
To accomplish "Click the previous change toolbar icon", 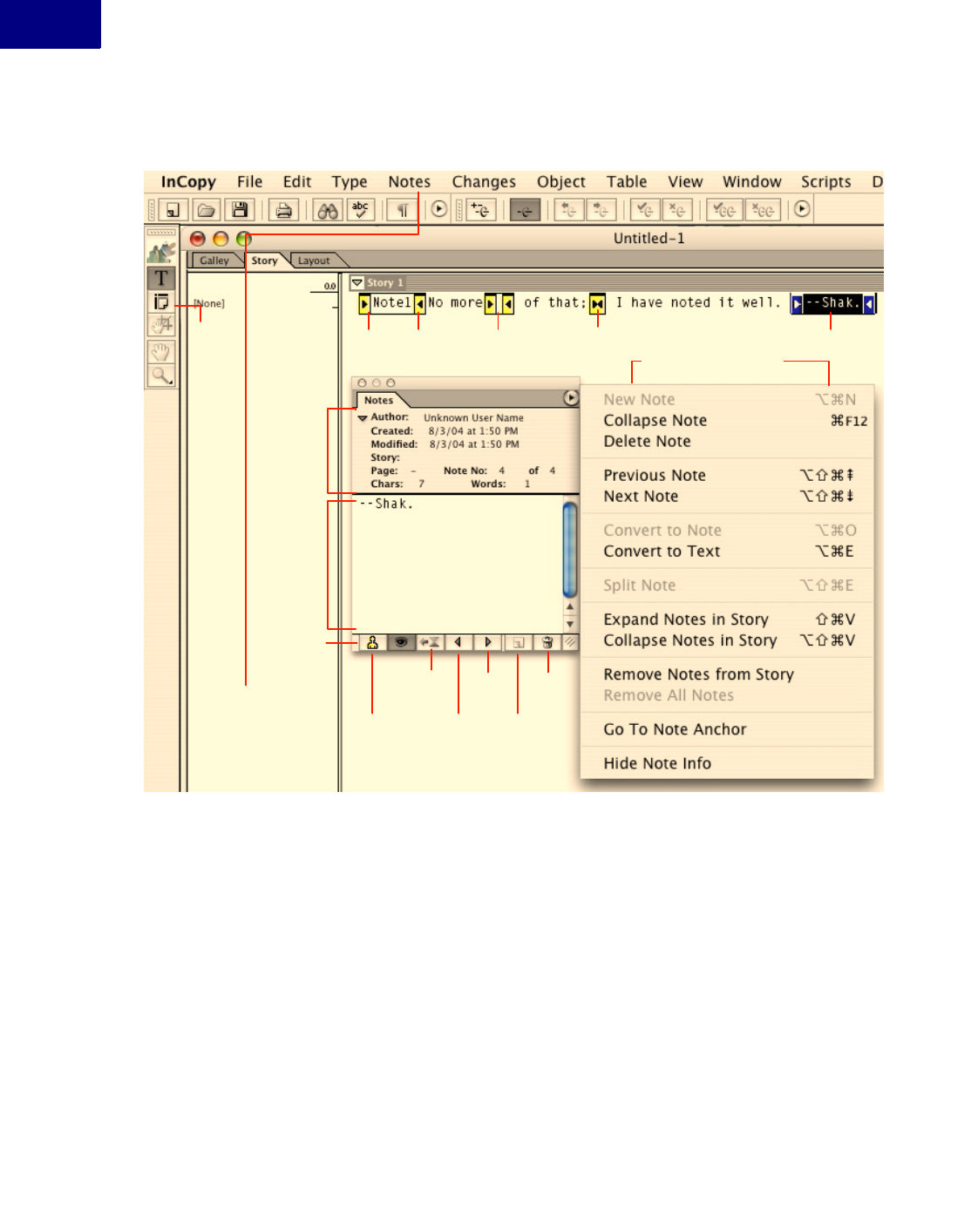I will [568, 210].
